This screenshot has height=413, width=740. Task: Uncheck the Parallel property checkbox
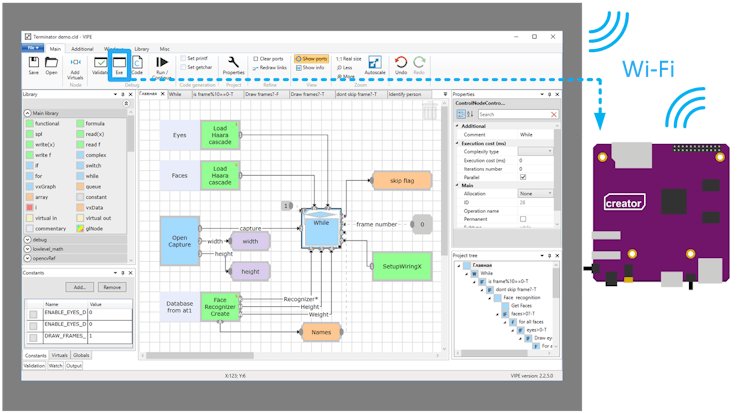pyautogui.click(x=523, y=177)
